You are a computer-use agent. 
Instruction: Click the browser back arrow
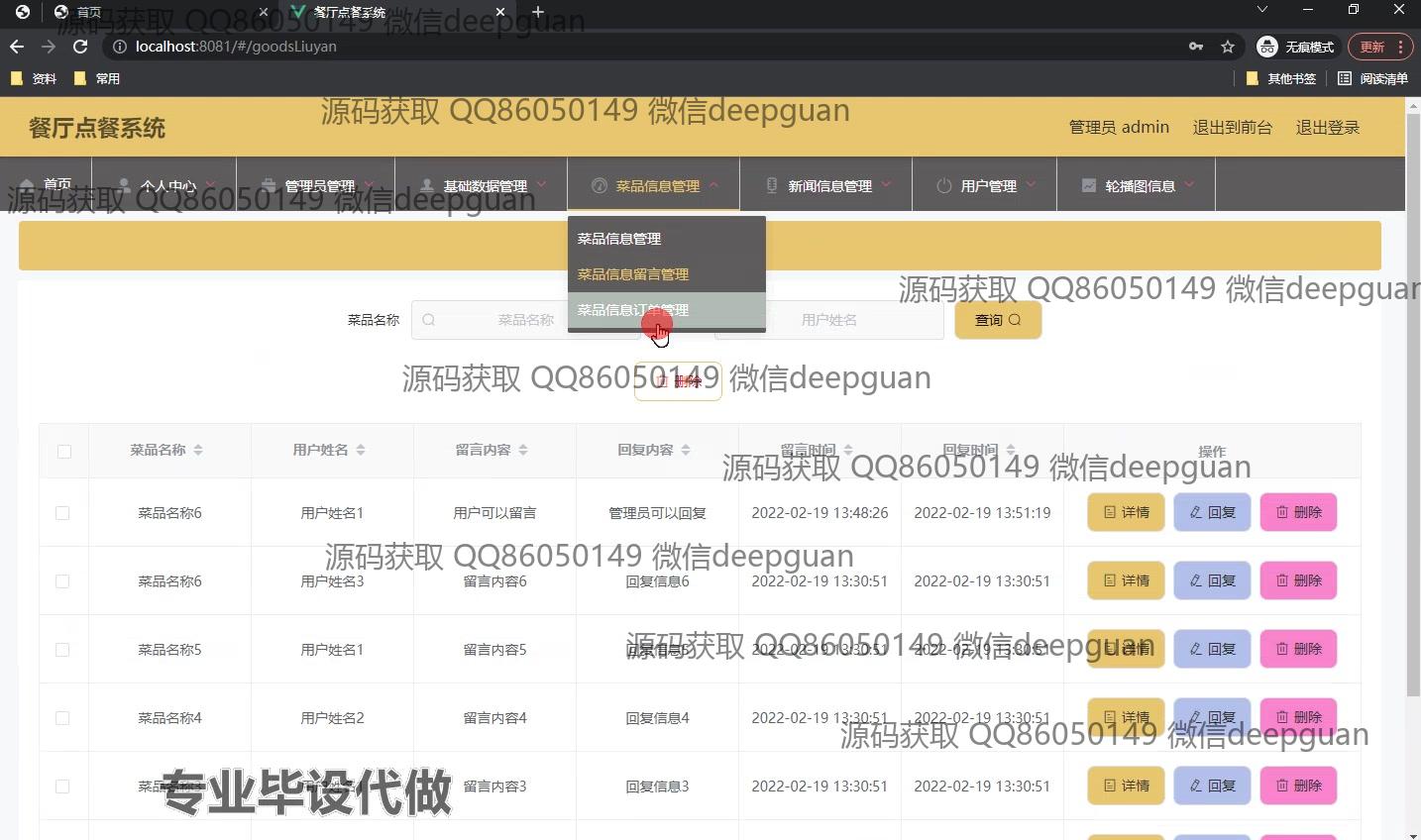[17, 47]
